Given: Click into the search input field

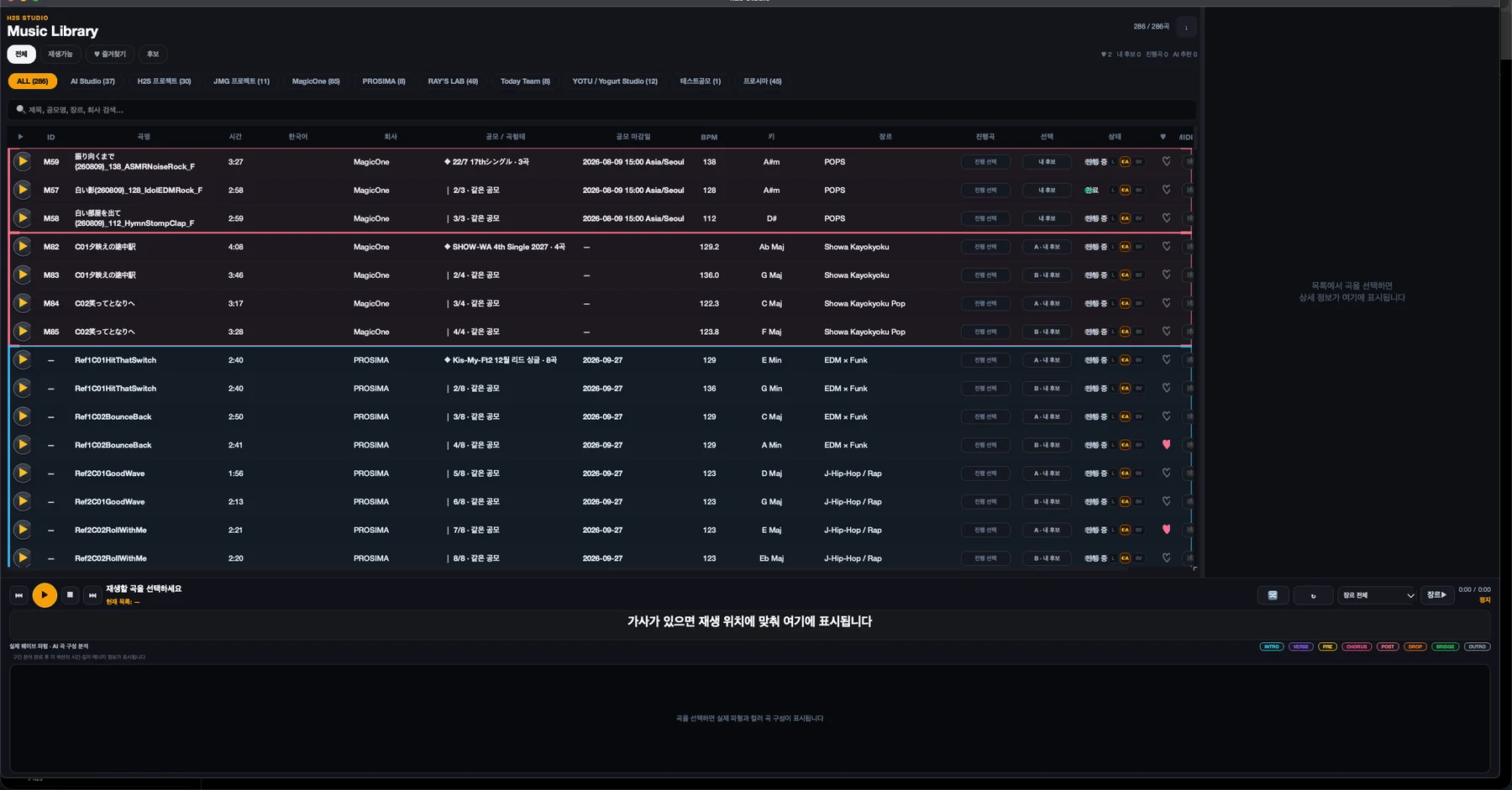Looking at the screenshot, I should (x=601, y=110).
